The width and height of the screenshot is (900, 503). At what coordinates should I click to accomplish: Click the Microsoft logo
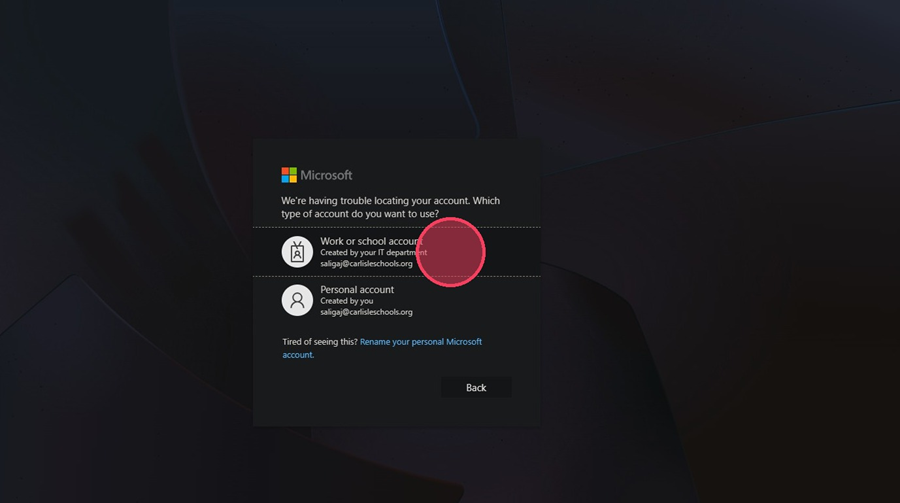(317, 175)
